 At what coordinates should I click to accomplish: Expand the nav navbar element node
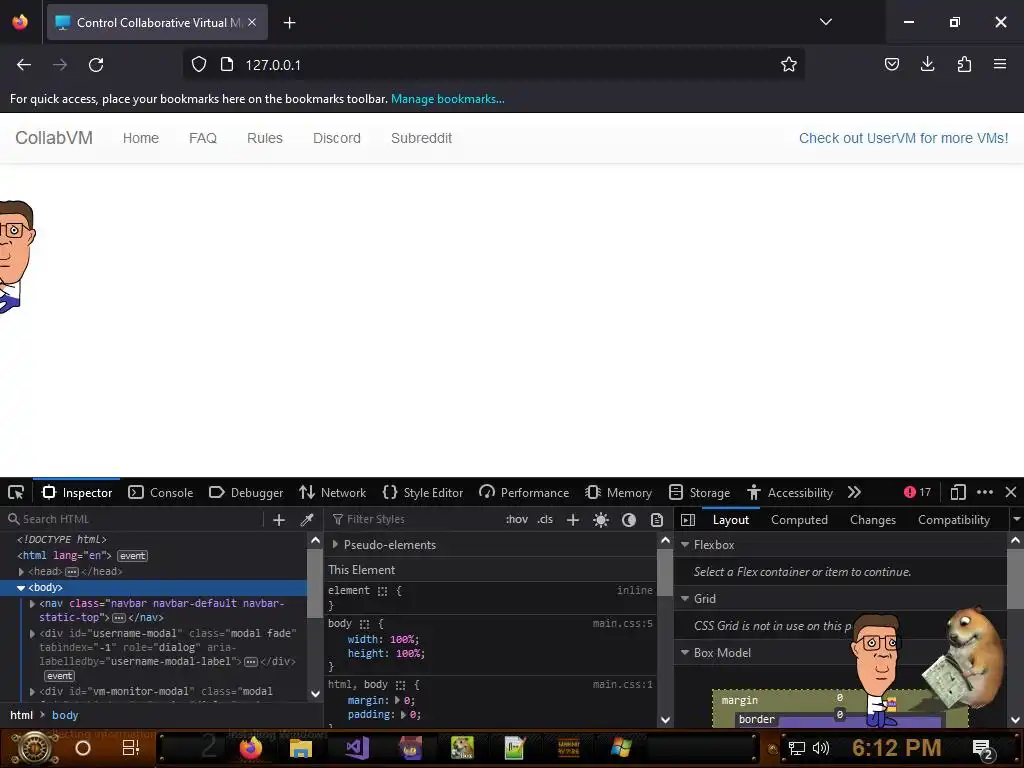pos(32,603)
